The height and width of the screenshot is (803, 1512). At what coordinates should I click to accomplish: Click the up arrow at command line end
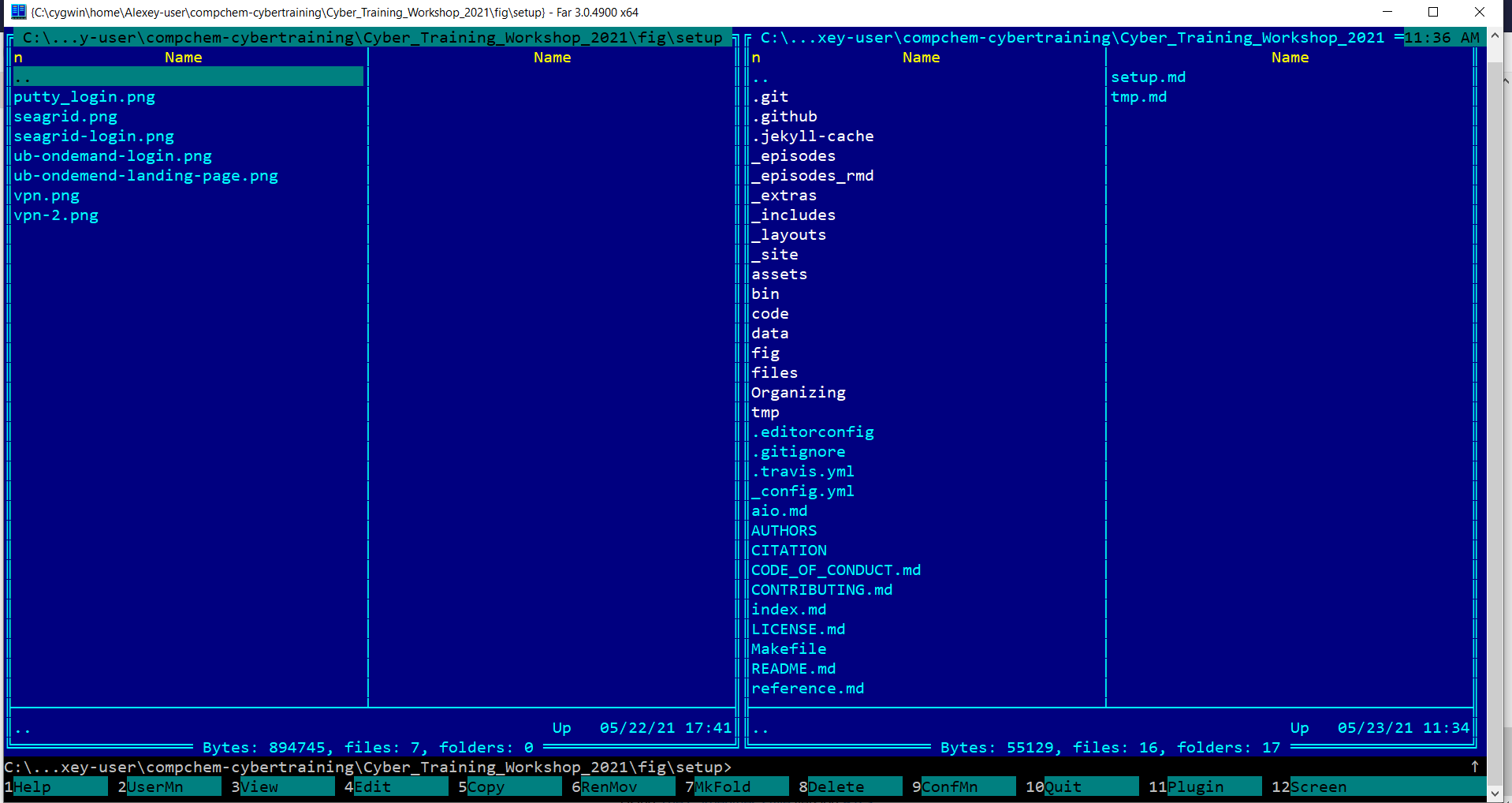(x=1474, y=767)
